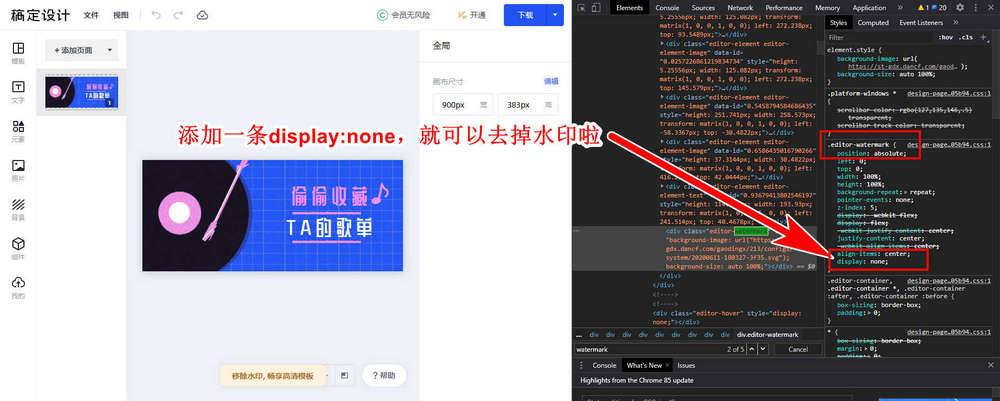
Task: Switch to the Computed styles tab
Action: 873,22
